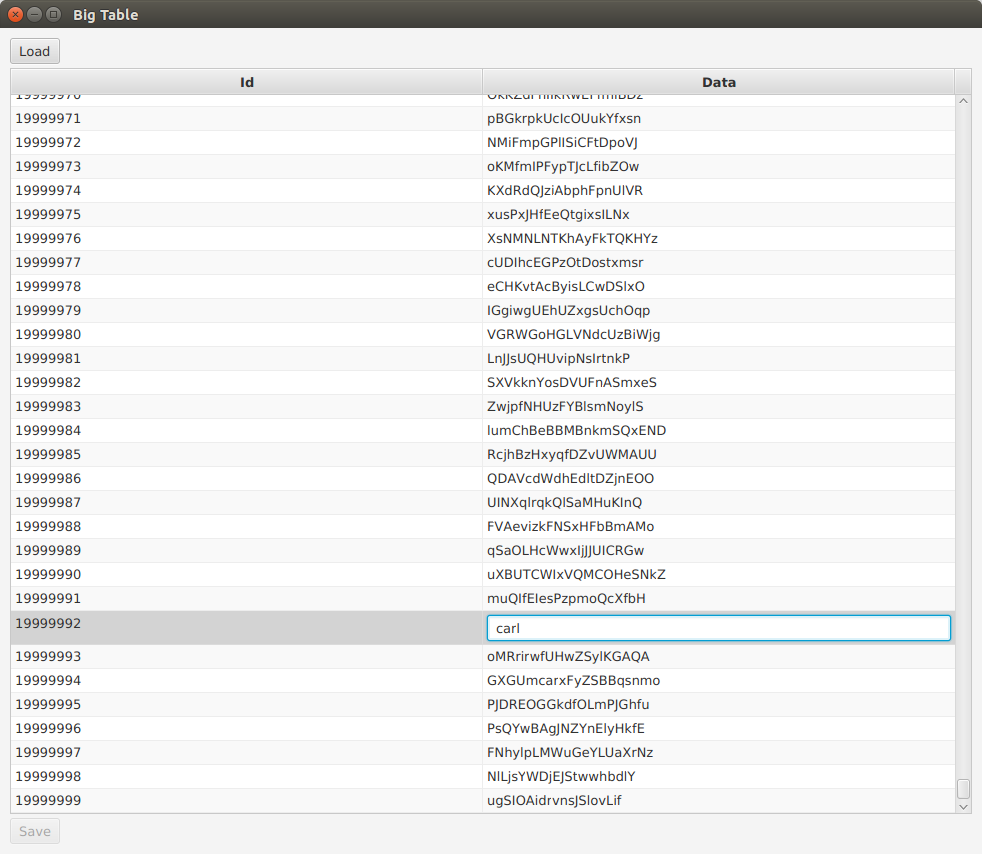Image resolution: width=982 pixels, height=854 pixels.
Task: Click the Load button
Action: pyautogui.click(x=34, y=51)
